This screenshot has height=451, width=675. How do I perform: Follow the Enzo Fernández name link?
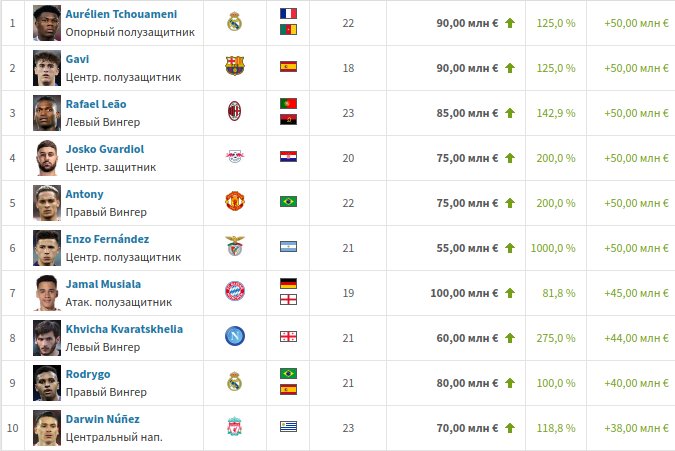coord(107,239)
